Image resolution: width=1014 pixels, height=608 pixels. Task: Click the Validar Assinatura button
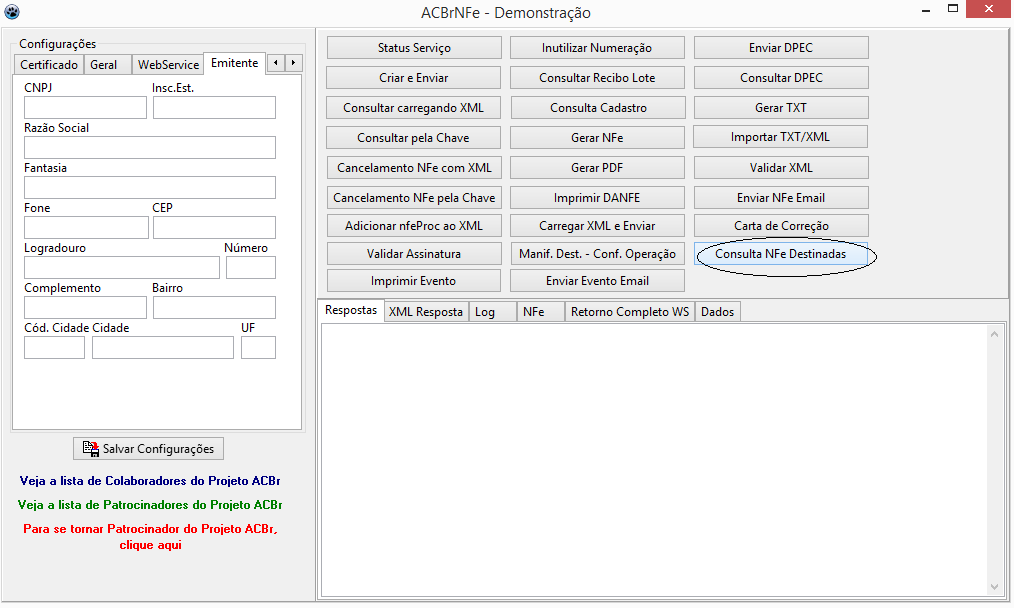(414, 254)
